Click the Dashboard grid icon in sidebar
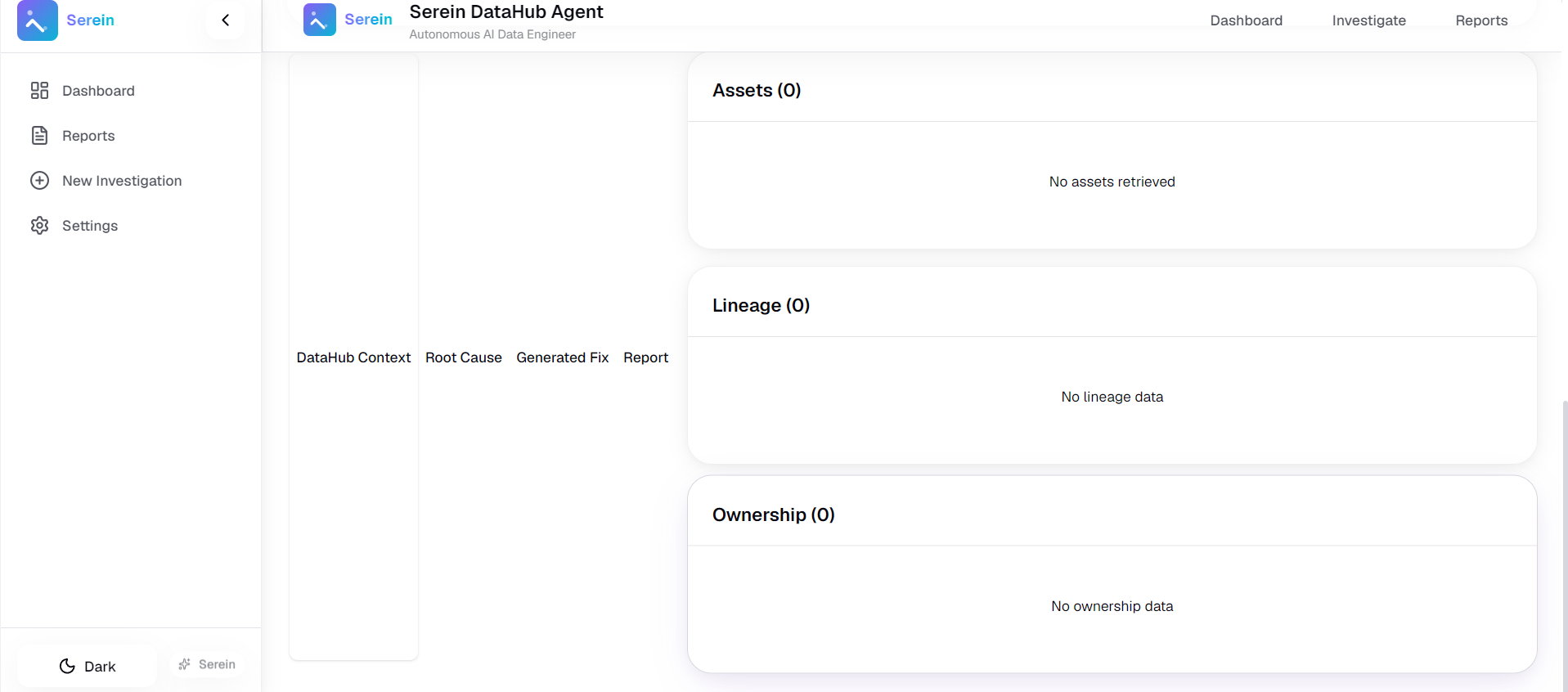Image resolution: width=1568 pixels, height=692 pixels. click(x=39, y=91)
